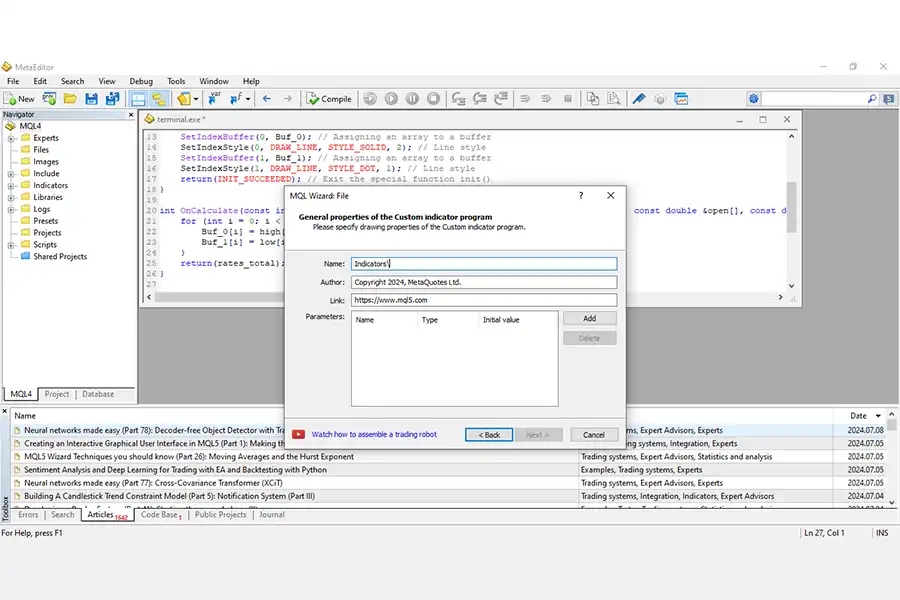Open the File menu
The width and height of the screenshot is (900, 600).
coord(13,82)
